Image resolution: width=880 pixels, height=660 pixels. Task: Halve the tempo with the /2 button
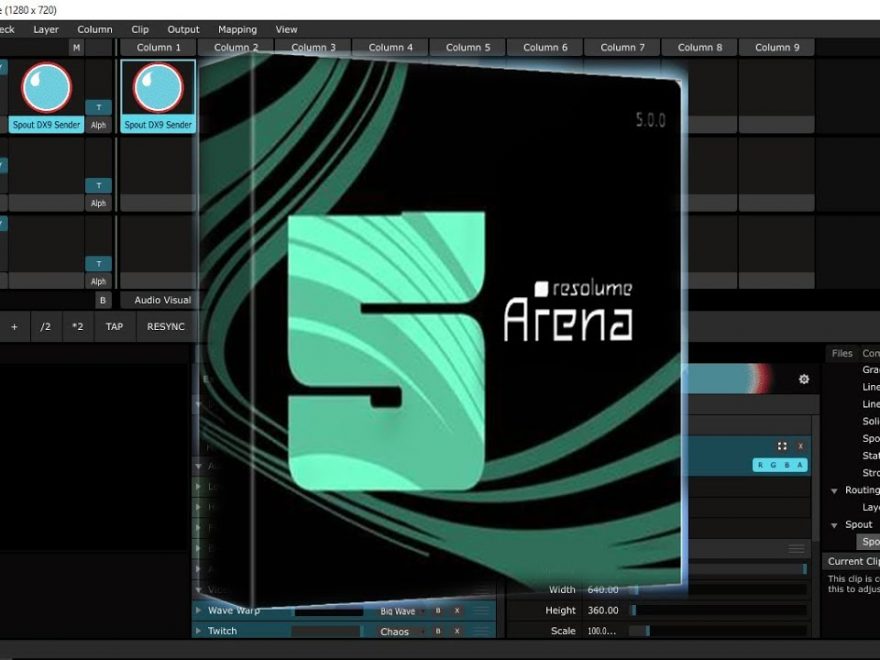click(x=45, y=327)
